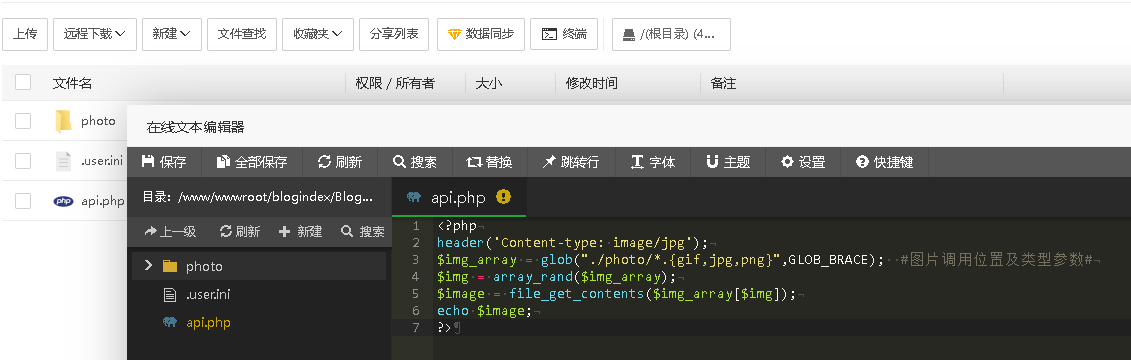Screen dimensions: 1131x360
Task: Open the go-to-line (跳转行) pin icon
Action: [x=549, y=162]
